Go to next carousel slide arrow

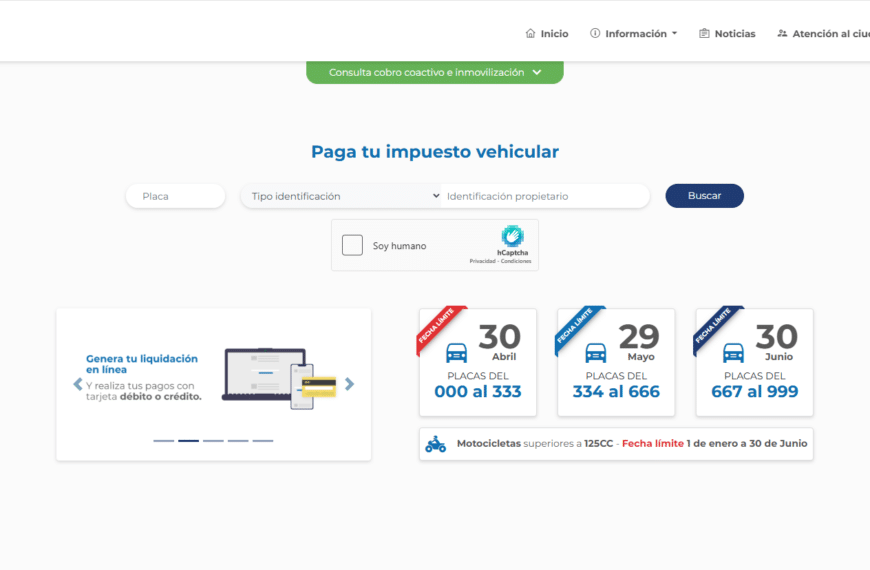350,384
